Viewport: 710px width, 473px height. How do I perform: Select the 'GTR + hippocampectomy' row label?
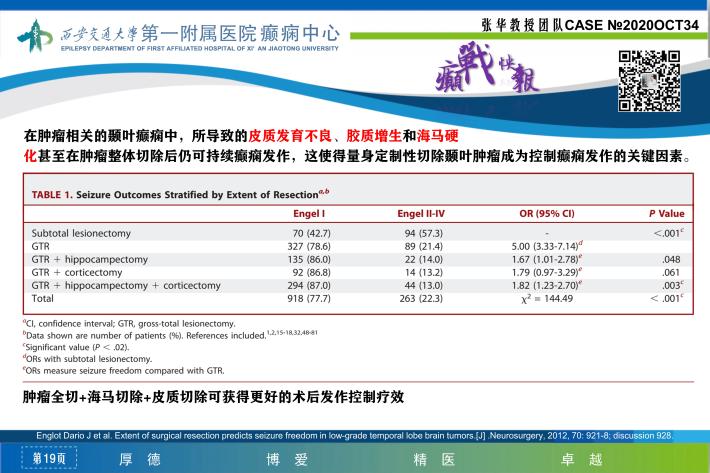90,260
